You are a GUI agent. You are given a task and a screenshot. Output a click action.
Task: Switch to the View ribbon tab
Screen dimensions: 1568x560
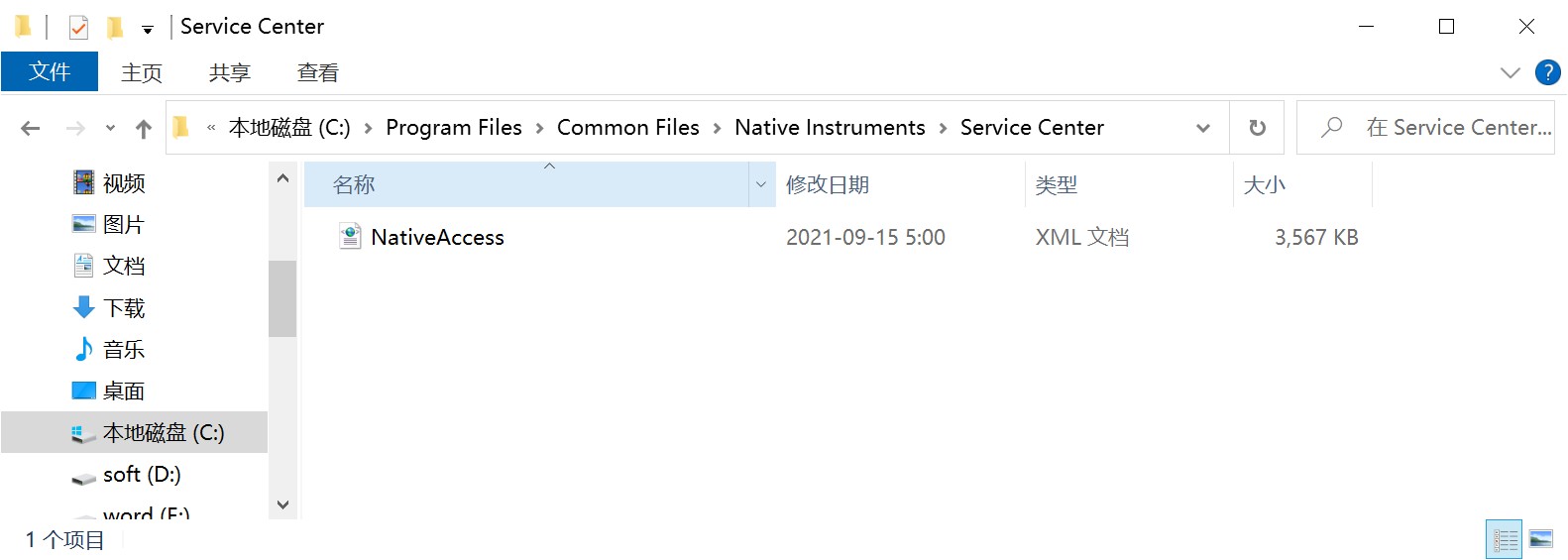(317, 72)
